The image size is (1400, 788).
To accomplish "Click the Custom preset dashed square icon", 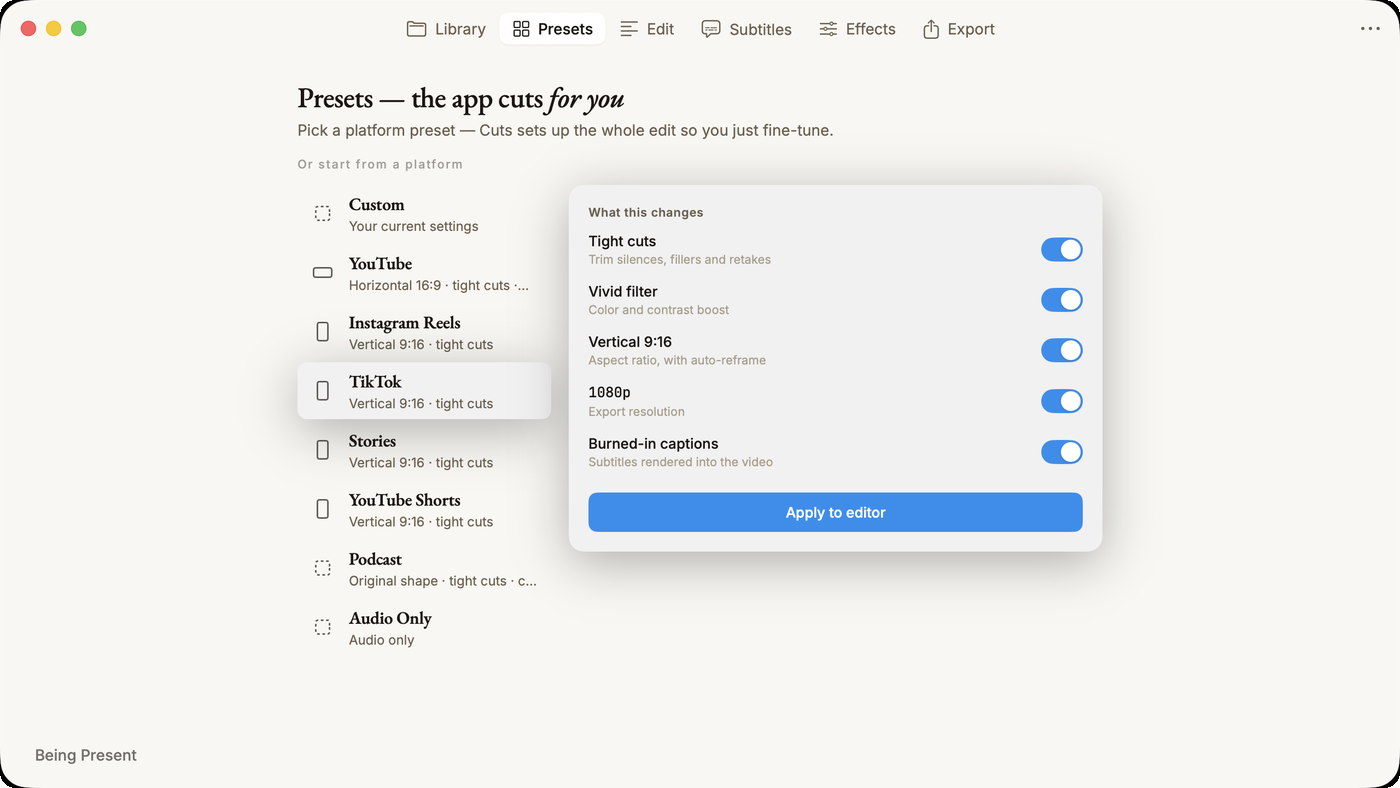I will pos(323,214).
